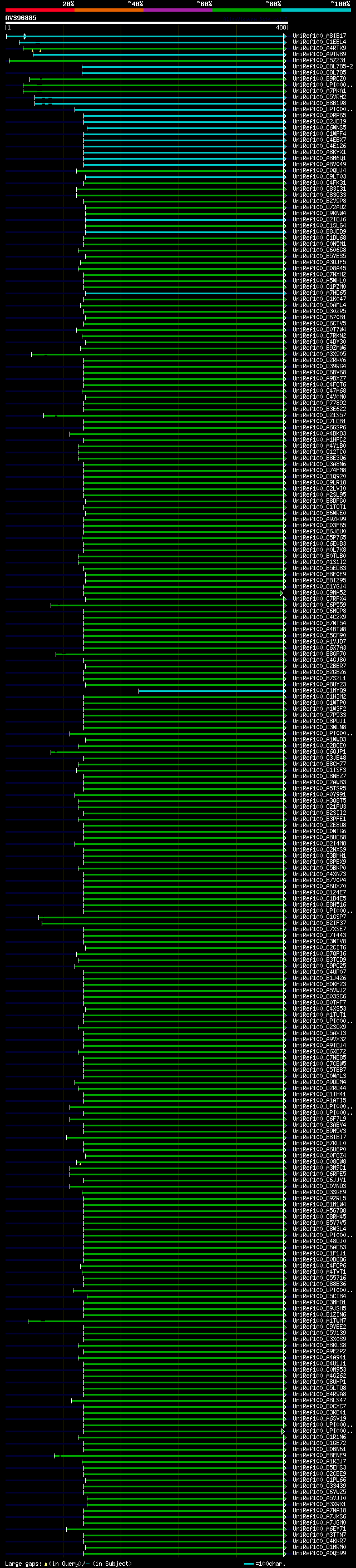Select hit label UniRef100_B9RCZ0
This screenshot has width=356, height=1568.
coord(319,78)
